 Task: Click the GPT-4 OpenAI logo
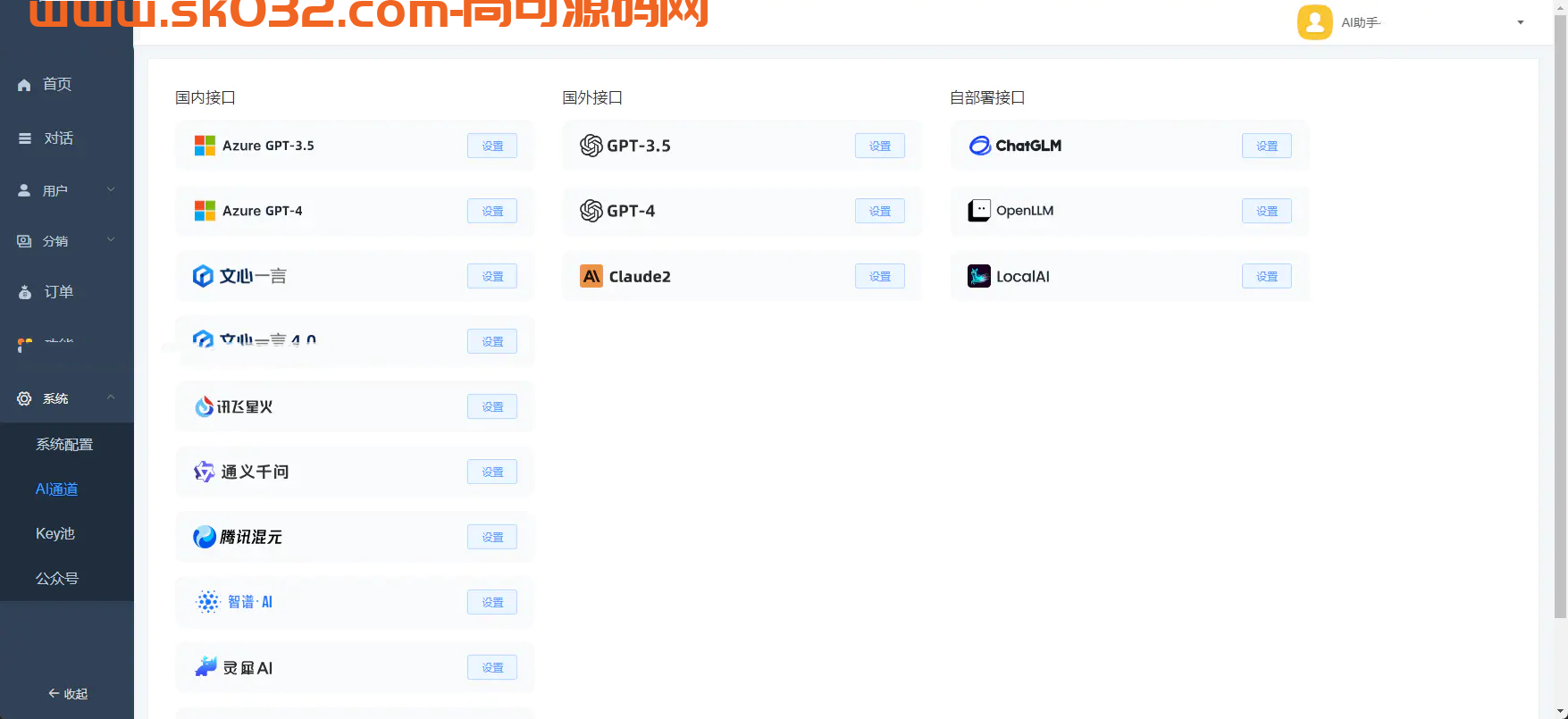click(591, 211)
